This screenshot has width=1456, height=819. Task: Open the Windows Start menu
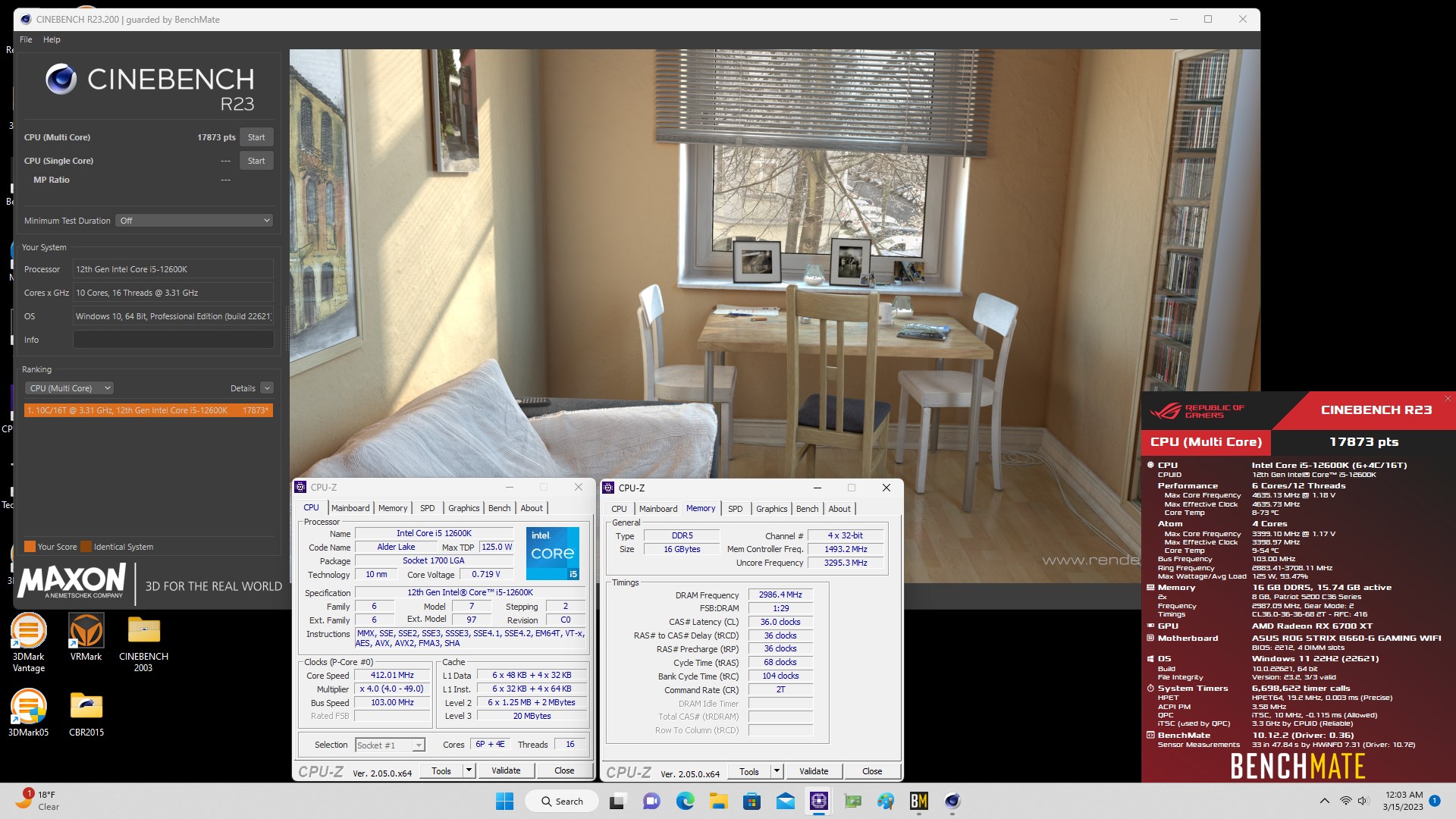[x=504, y=802]
